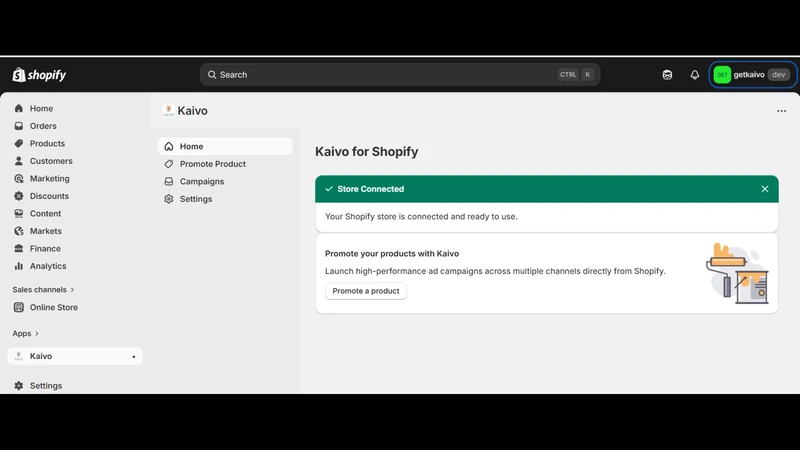The width and height of the screenshot is (800, 450).
Task: Expand the Apps section chevron
Action: click(37, 333)
